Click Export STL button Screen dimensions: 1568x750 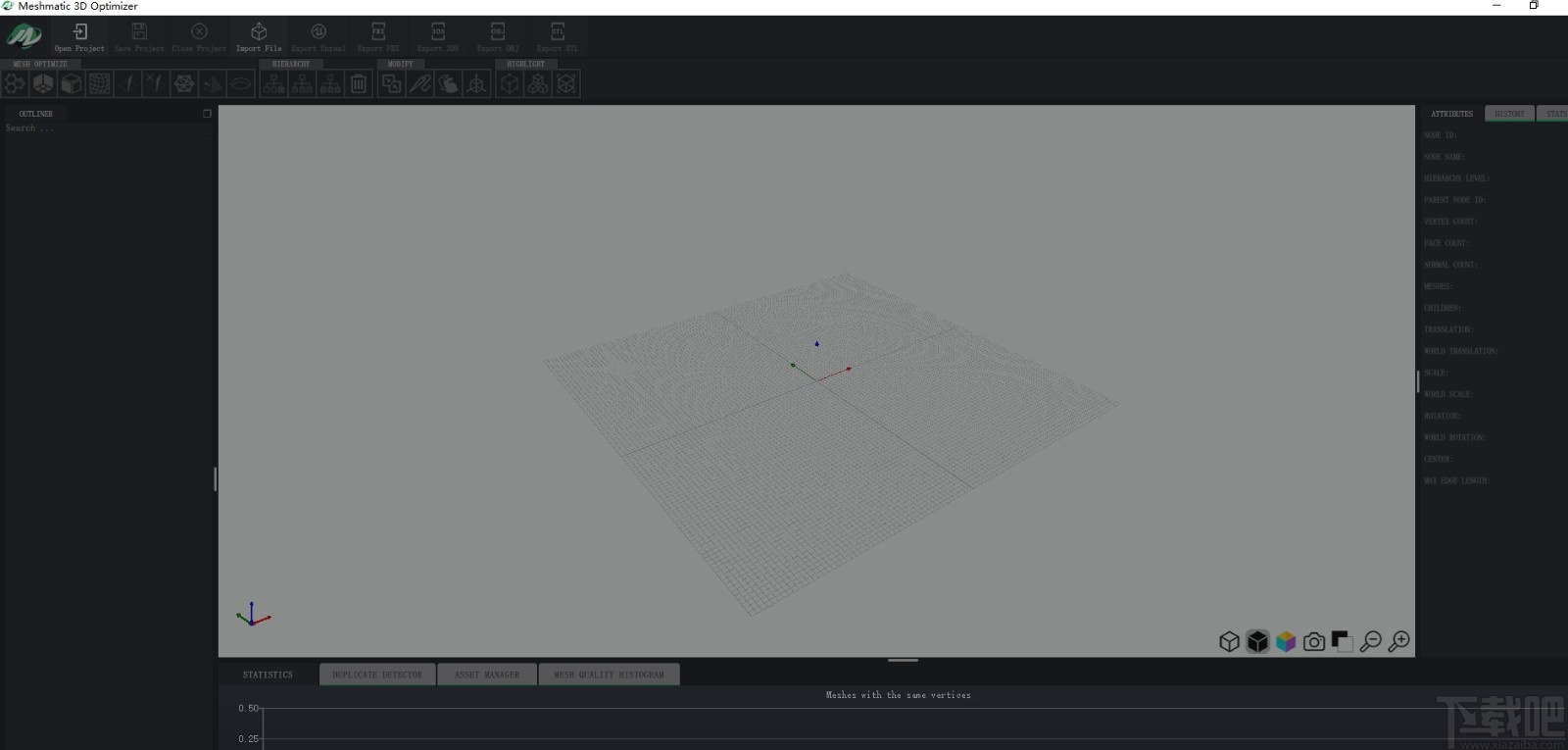tap(558, 37)
